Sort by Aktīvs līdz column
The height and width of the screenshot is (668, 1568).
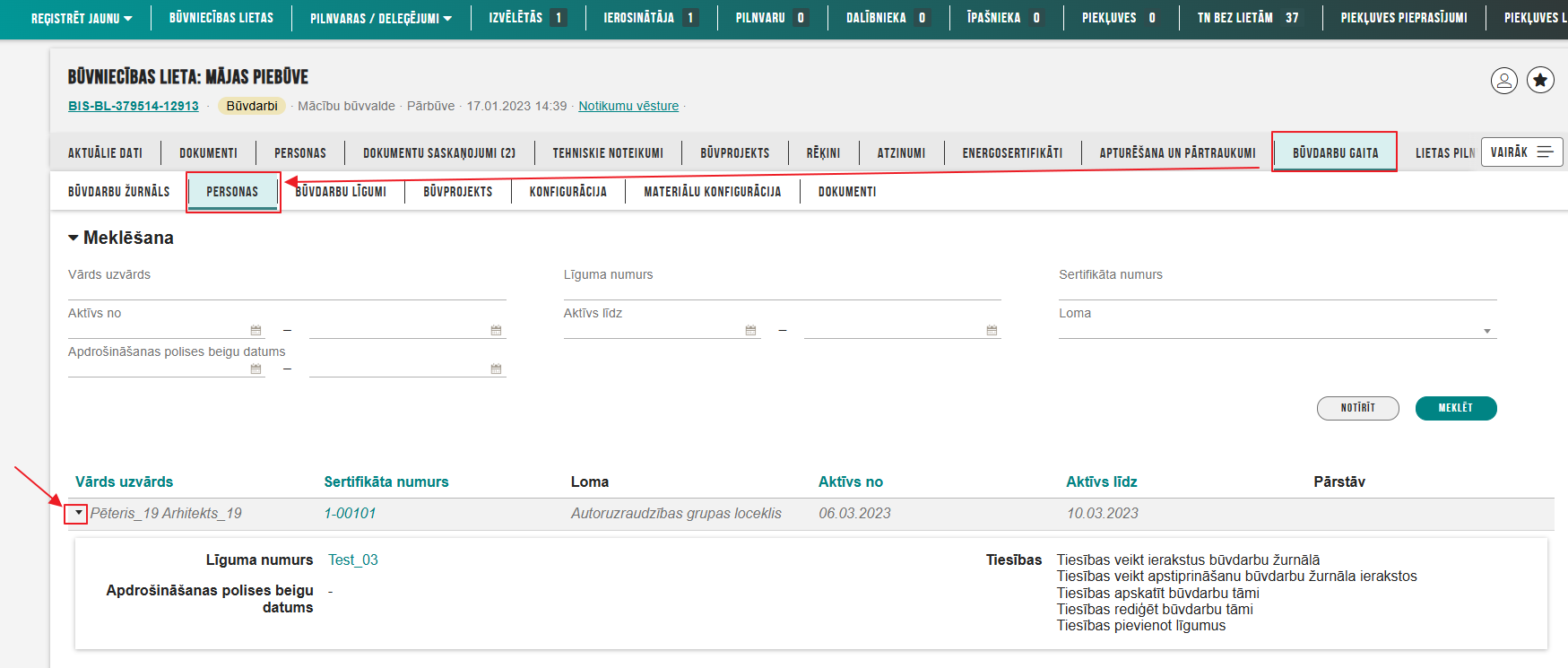click(x=1102, y=481)
